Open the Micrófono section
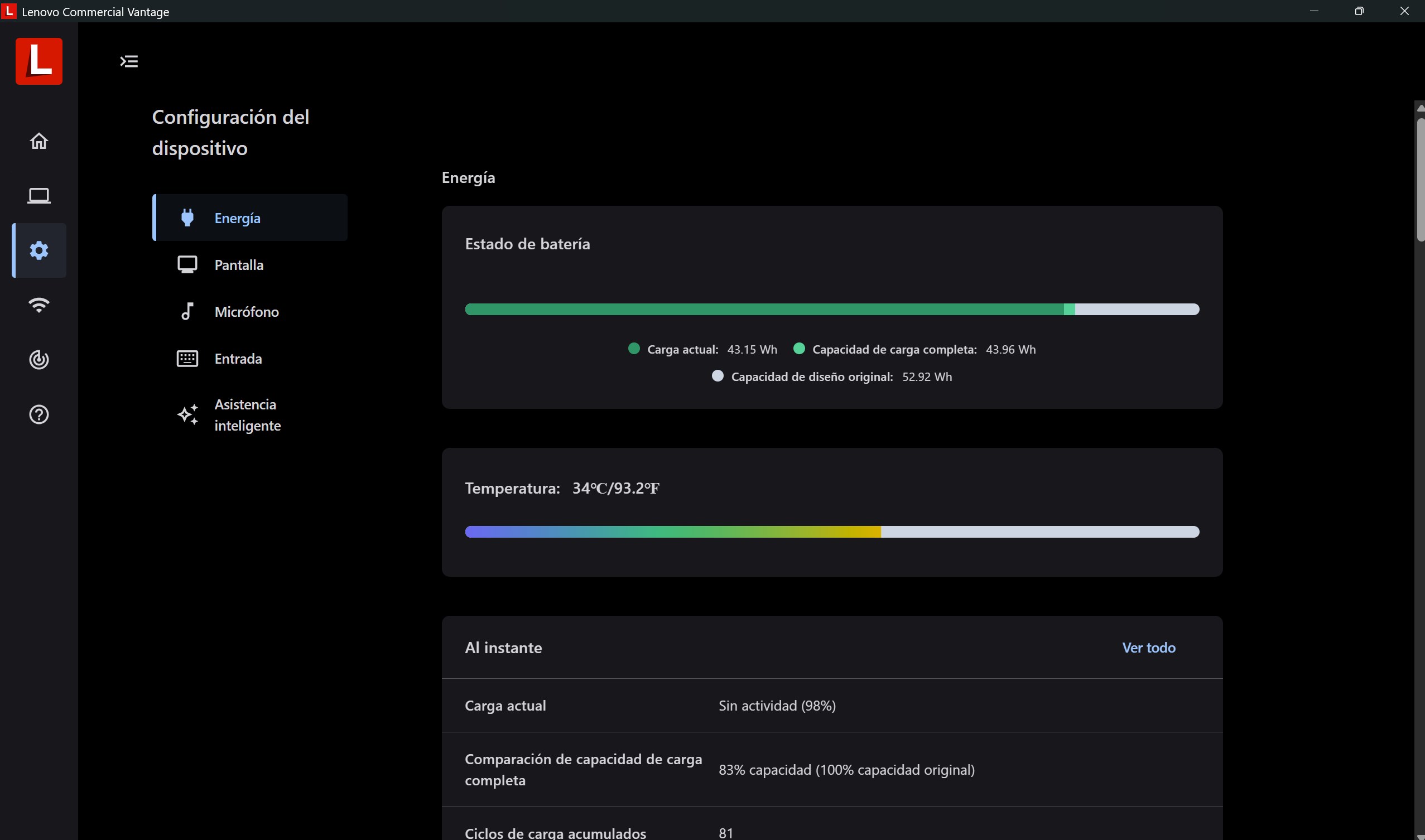 [250, 311]
